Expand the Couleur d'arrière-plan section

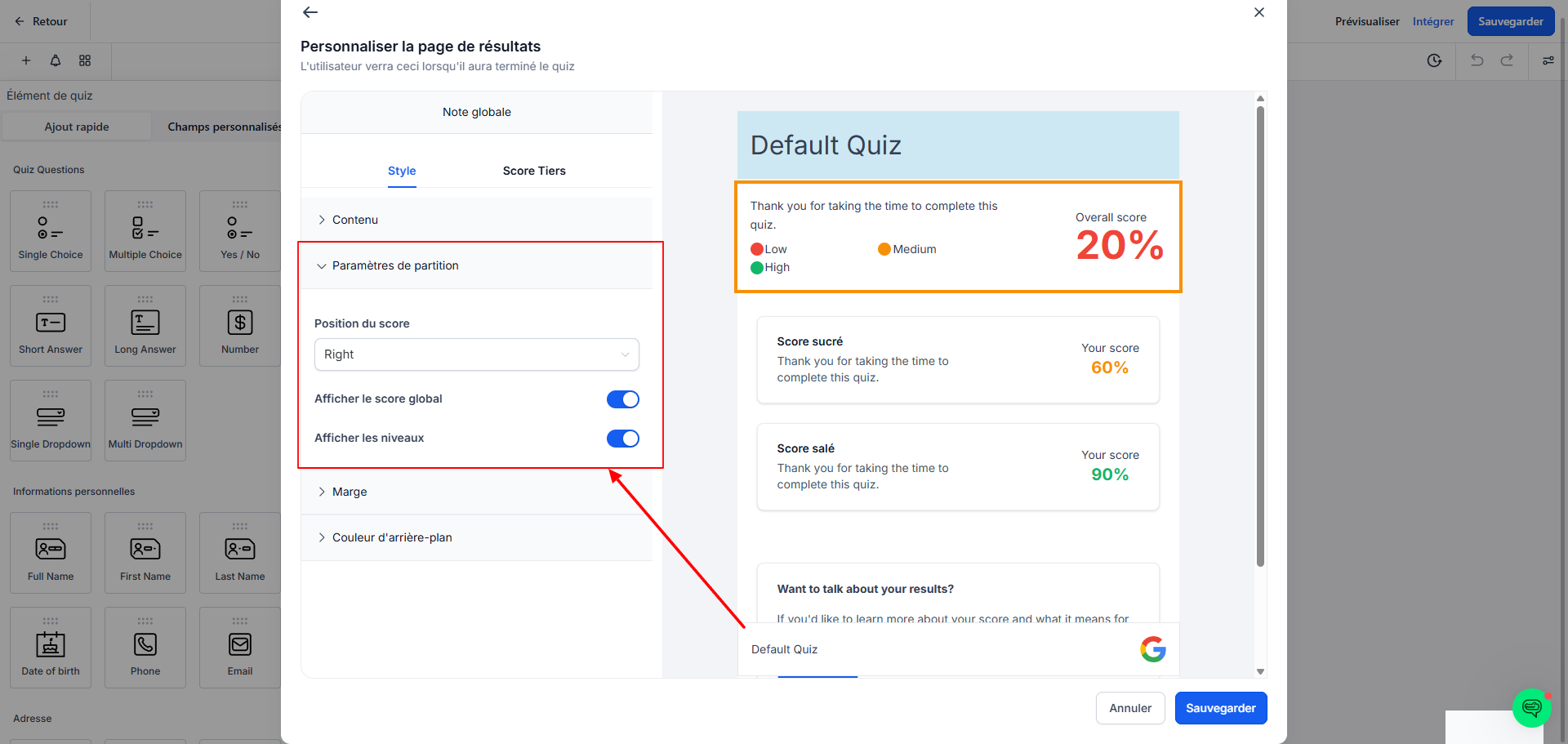tap(477, 537)
